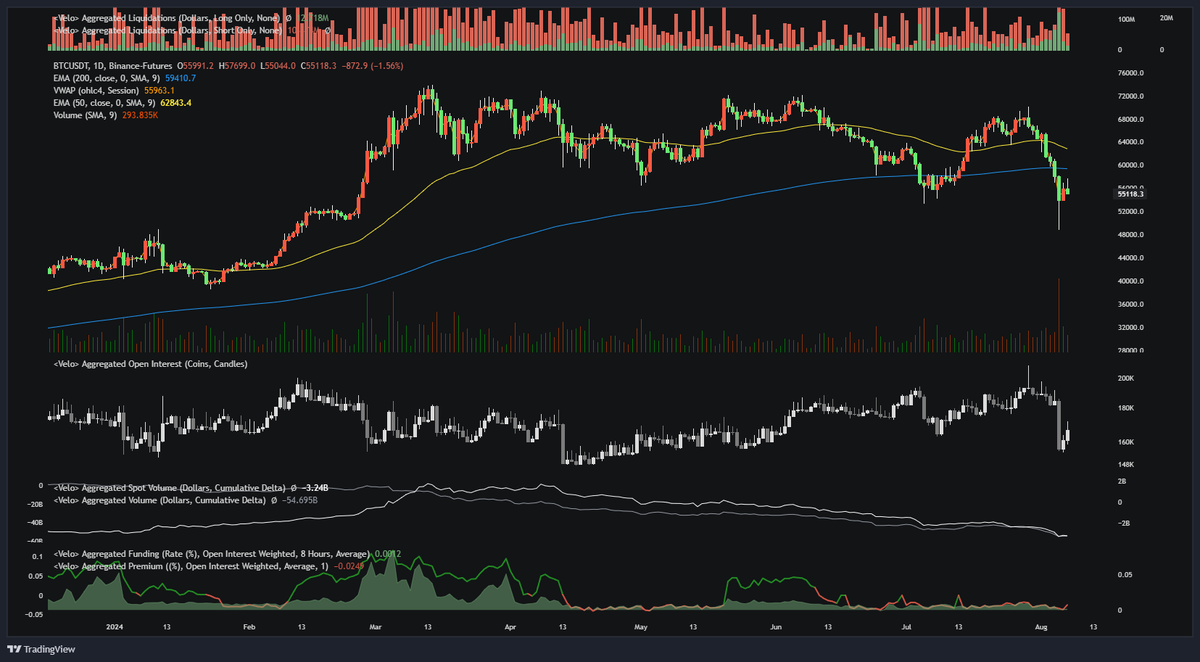Click the Mar label on time axis
The image size is (1200, 662).
[x=375, y=629]
